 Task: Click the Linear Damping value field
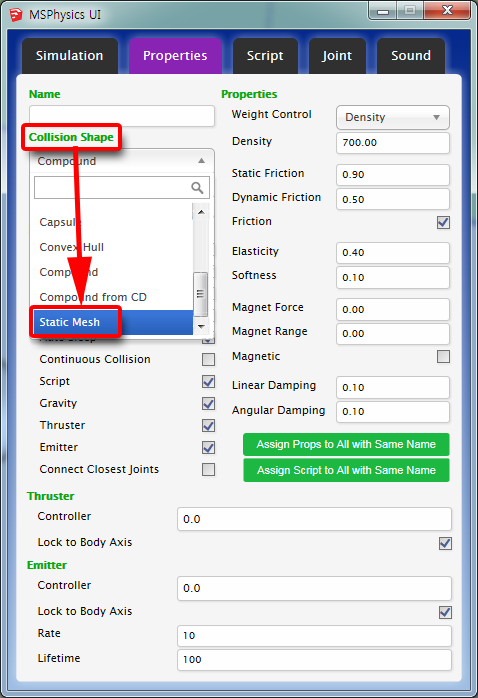(393, 387)
